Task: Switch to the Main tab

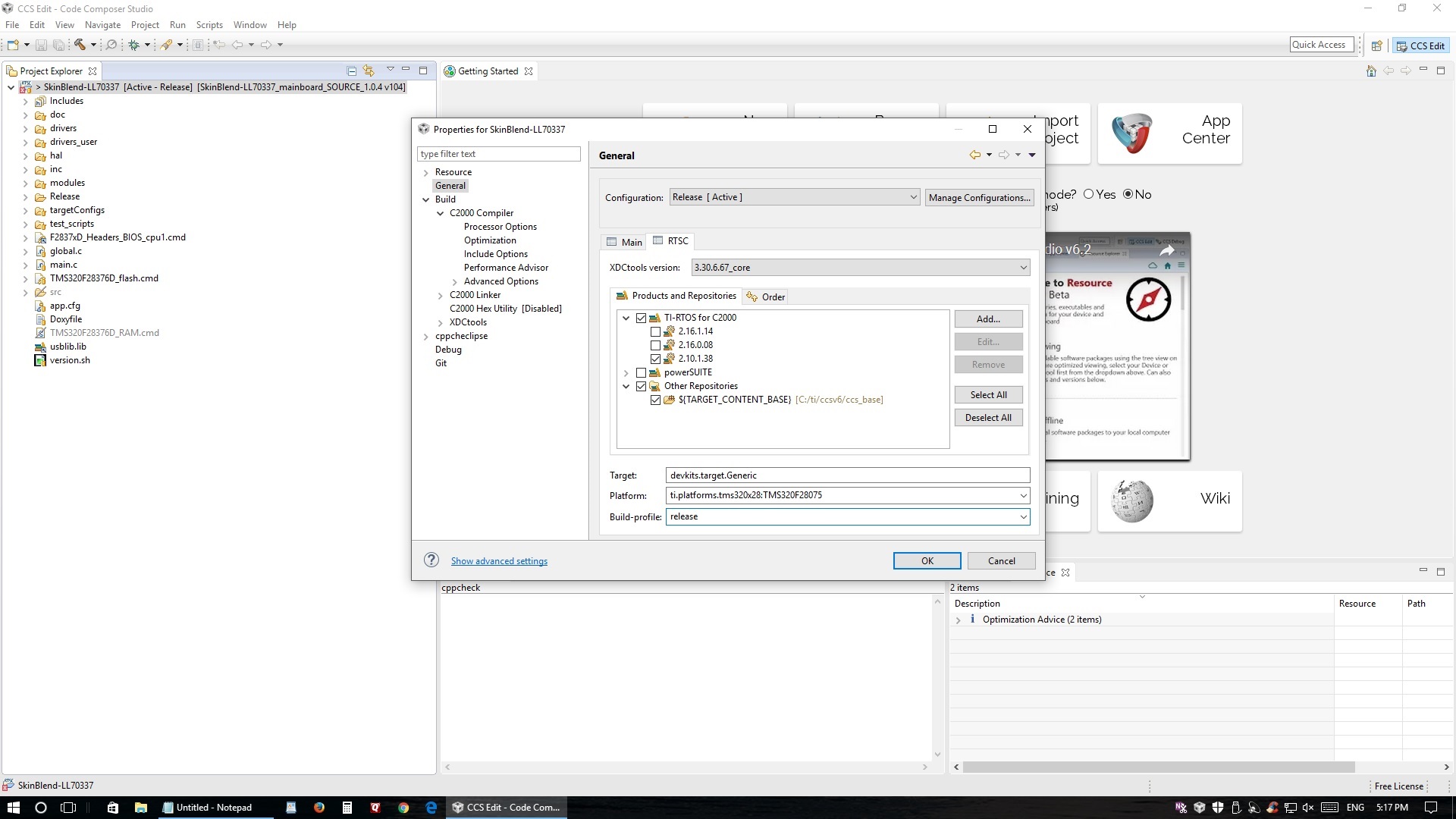Action: pos(625,242)
